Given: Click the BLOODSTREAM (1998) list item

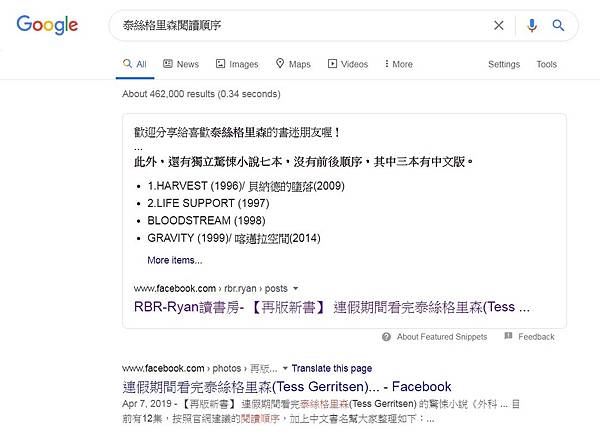Looking at the screenshot, I should (206, 221).
